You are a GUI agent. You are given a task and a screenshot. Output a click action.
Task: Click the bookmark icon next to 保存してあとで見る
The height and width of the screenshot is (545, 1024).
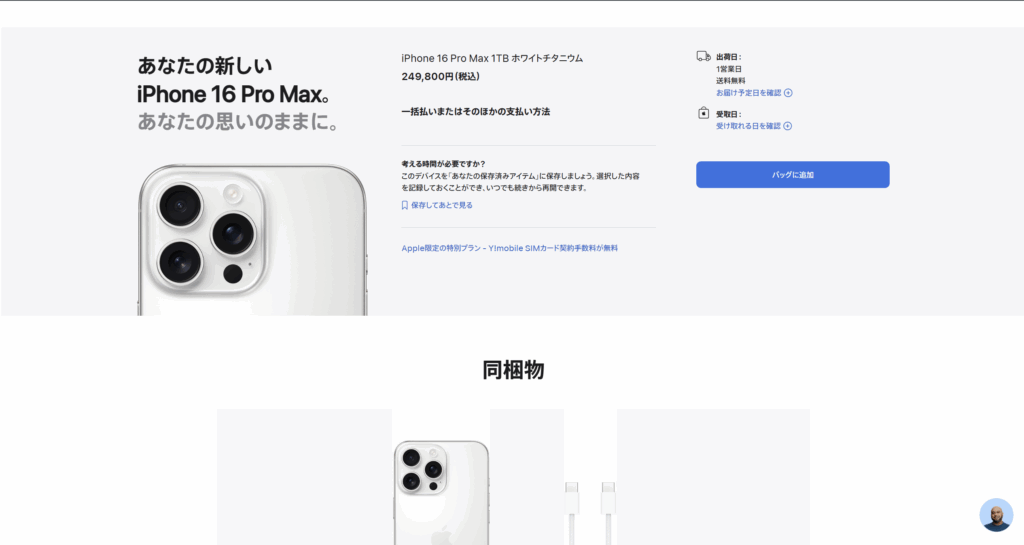coord(405,205)
